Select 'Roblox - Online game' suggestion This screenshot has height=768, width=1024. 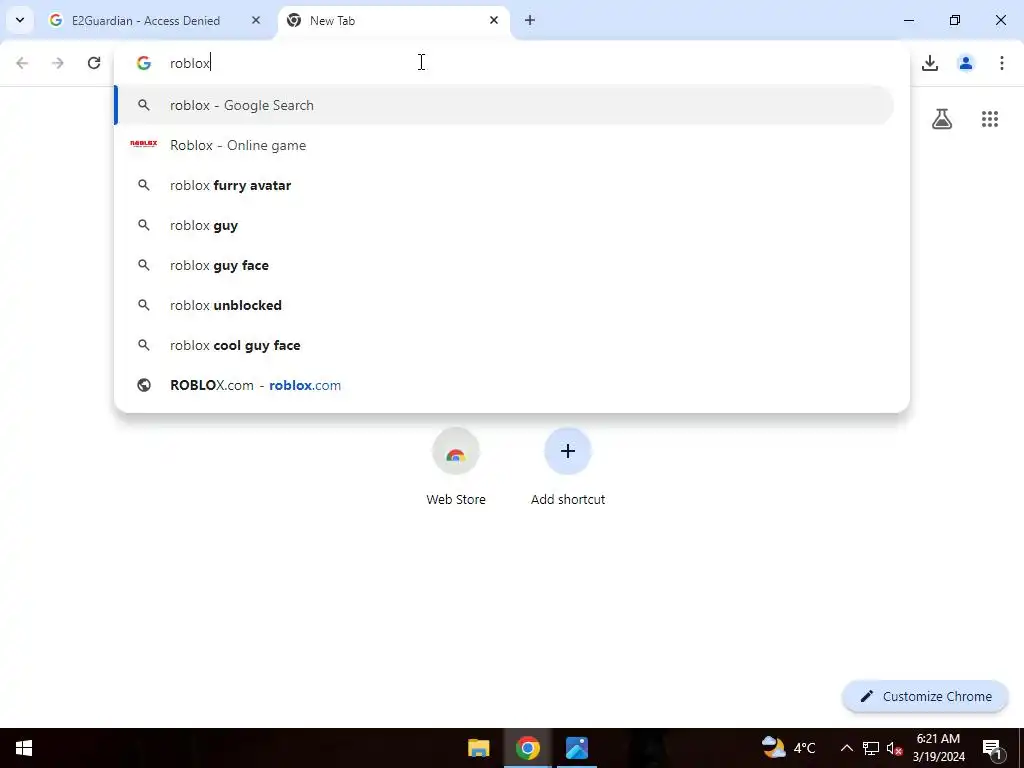504,145
